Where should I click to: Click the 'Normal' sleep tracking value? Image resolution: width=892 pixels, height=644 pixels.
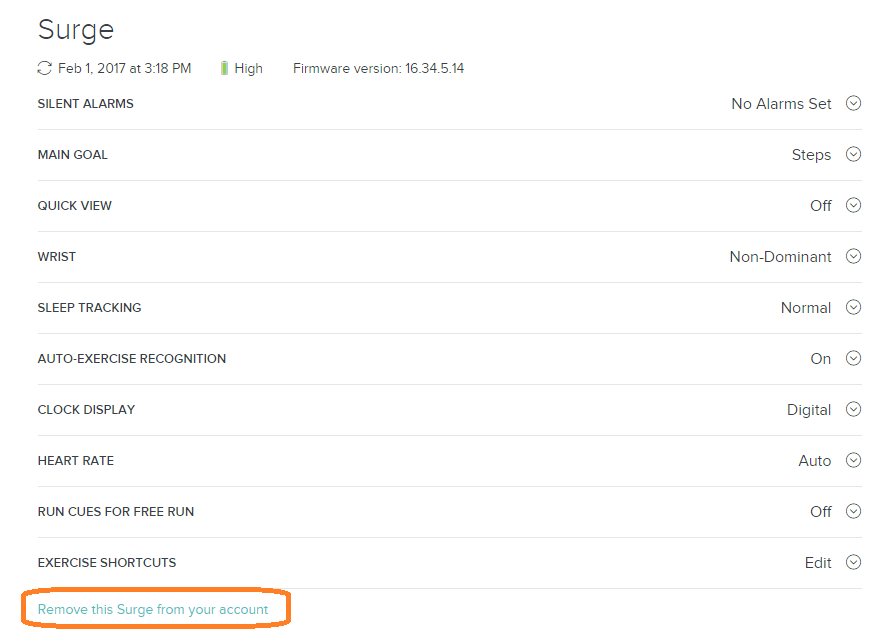tap(806, 308)
